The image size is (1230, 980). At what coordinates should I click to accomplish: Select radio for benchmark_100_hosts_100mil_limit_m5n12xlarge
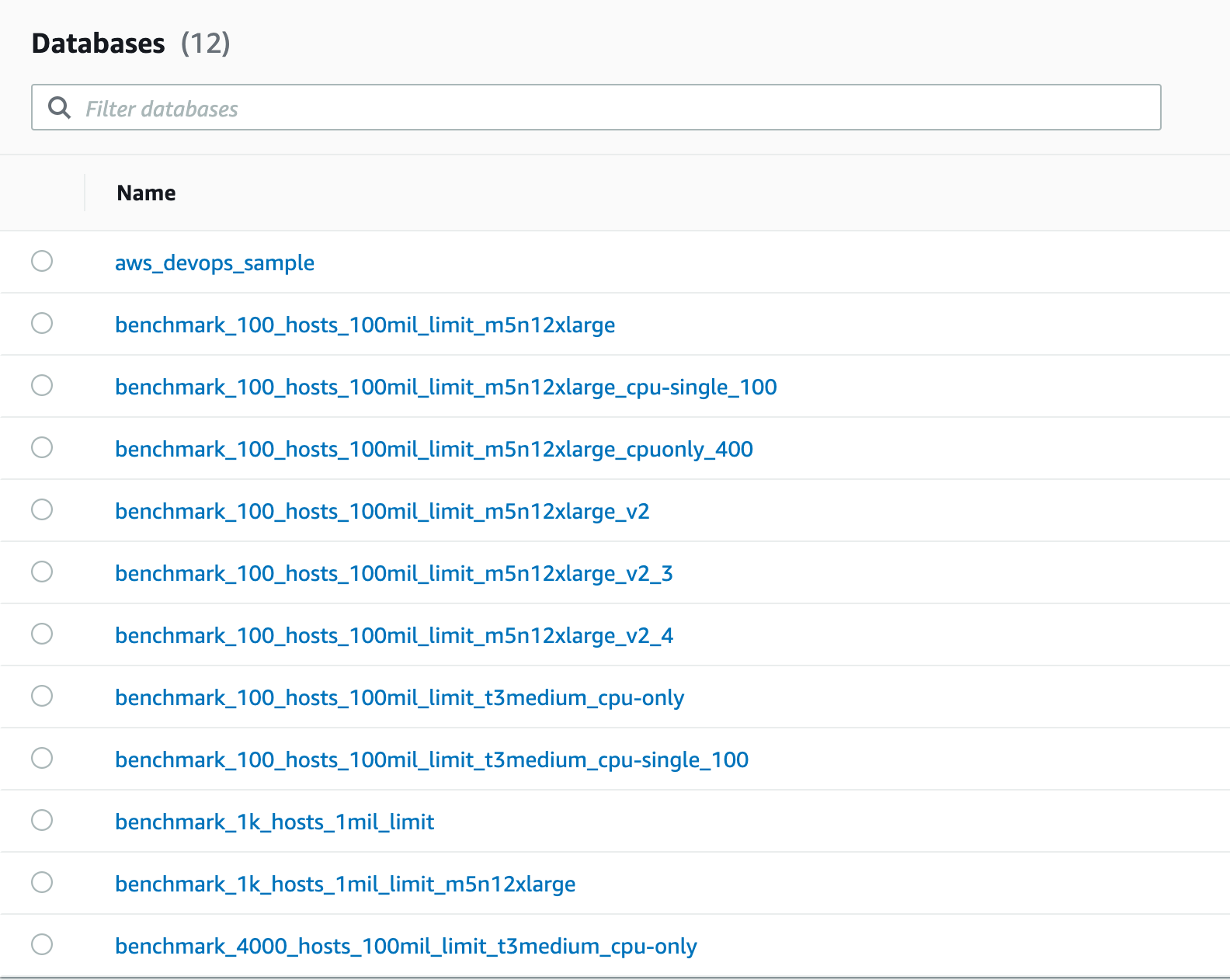[x=42, y=323]
